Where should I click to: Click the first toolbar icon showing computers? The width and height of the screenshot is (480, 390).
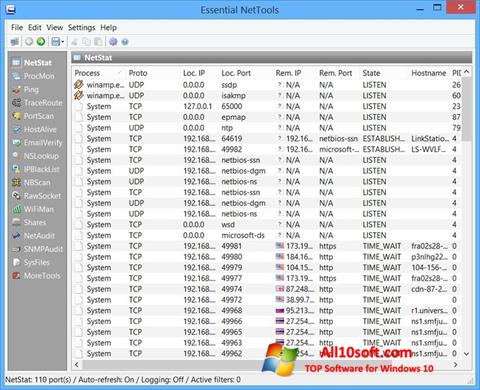tap(15, 42)
